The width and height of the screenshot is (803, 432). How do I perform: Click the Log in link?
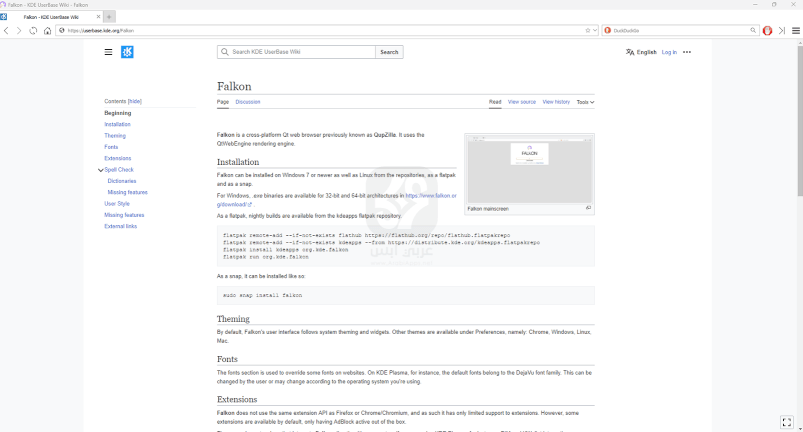pyautogui.click(x=669, y=52)
